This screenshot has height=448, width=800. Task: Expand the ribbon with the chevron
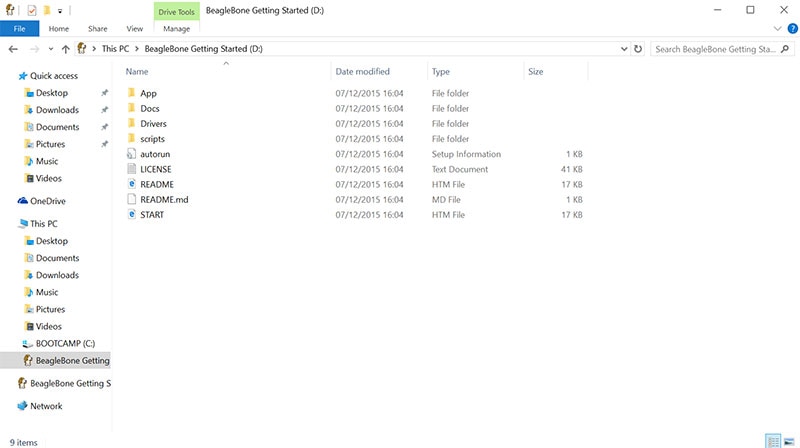778,29
